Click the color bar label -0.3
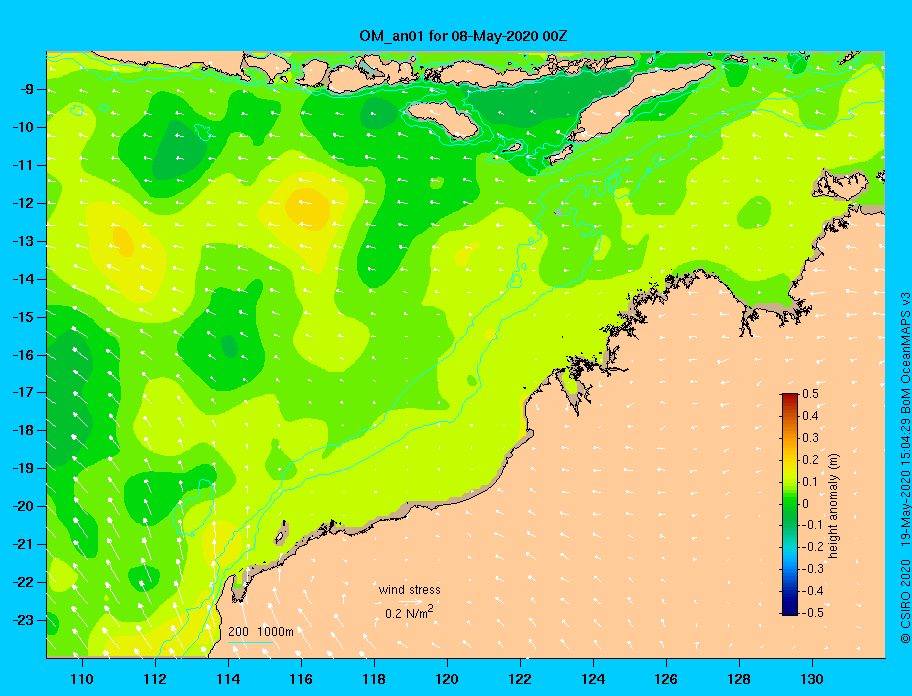This screenshot has width=912, height=696. pyautogui.click(x=812, y=569)
